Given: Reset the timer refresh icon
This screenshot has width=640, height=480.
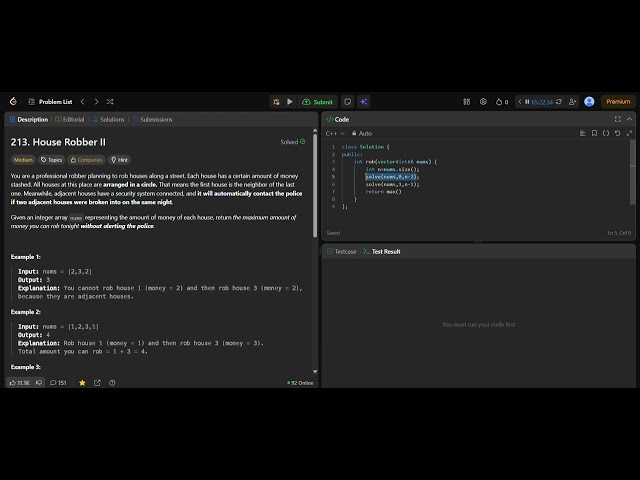Looking at the screenshot, I should [x=559, y=102].
